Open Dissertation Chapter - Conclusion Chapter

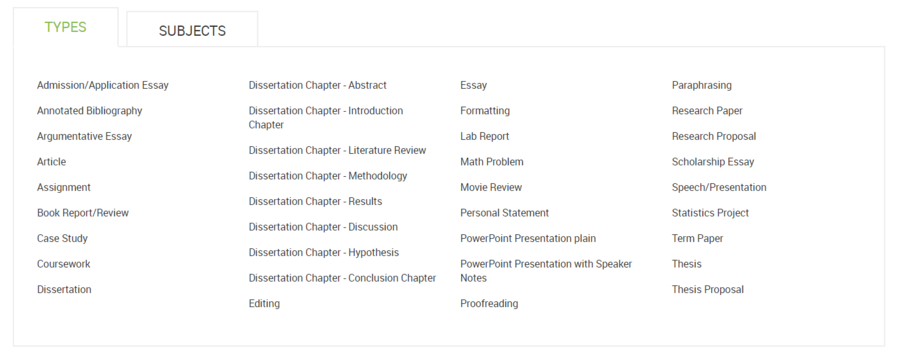[x=342, y=278]
